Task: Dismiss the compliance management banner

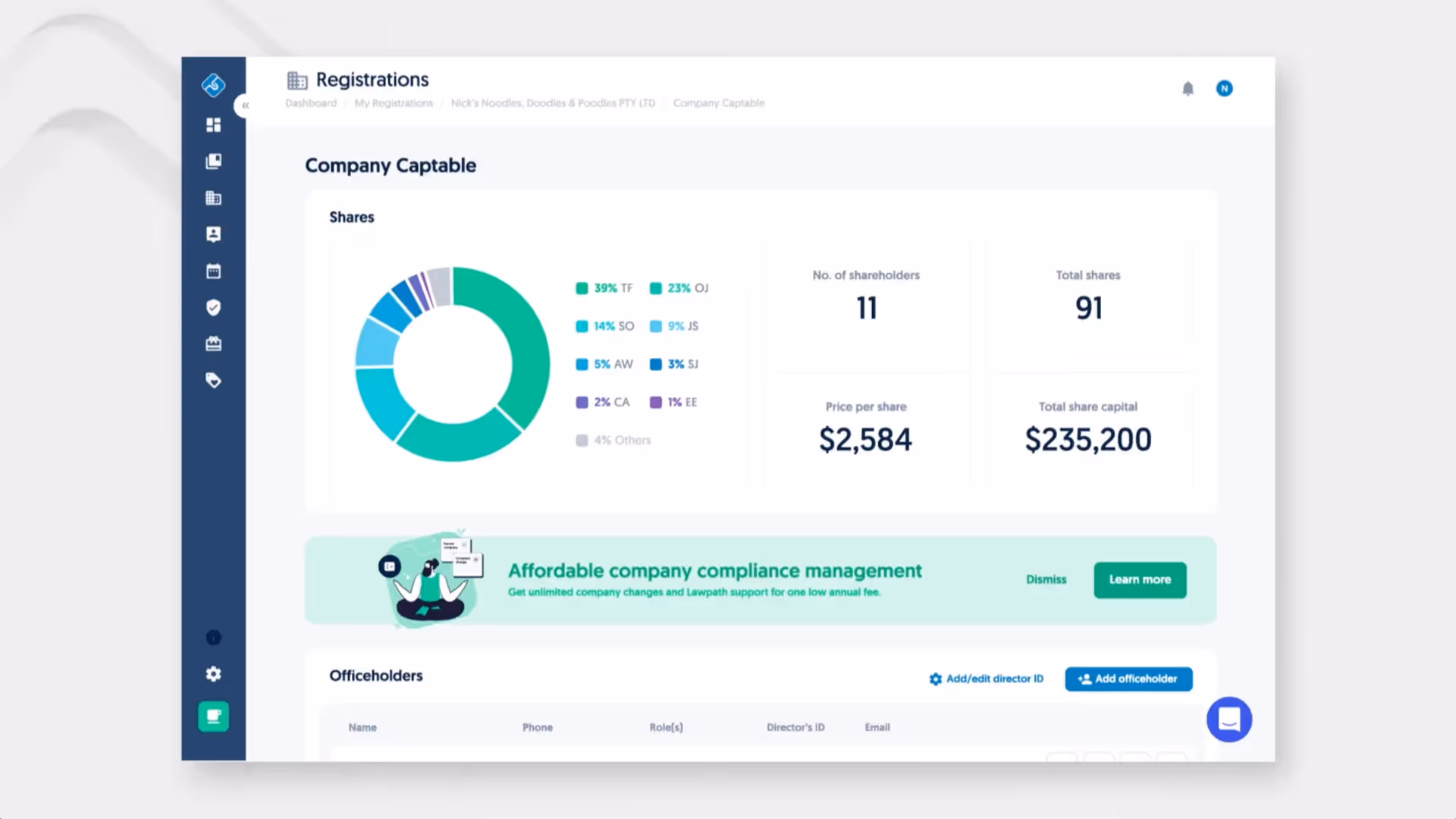Action: click(x=1046, y=579)
